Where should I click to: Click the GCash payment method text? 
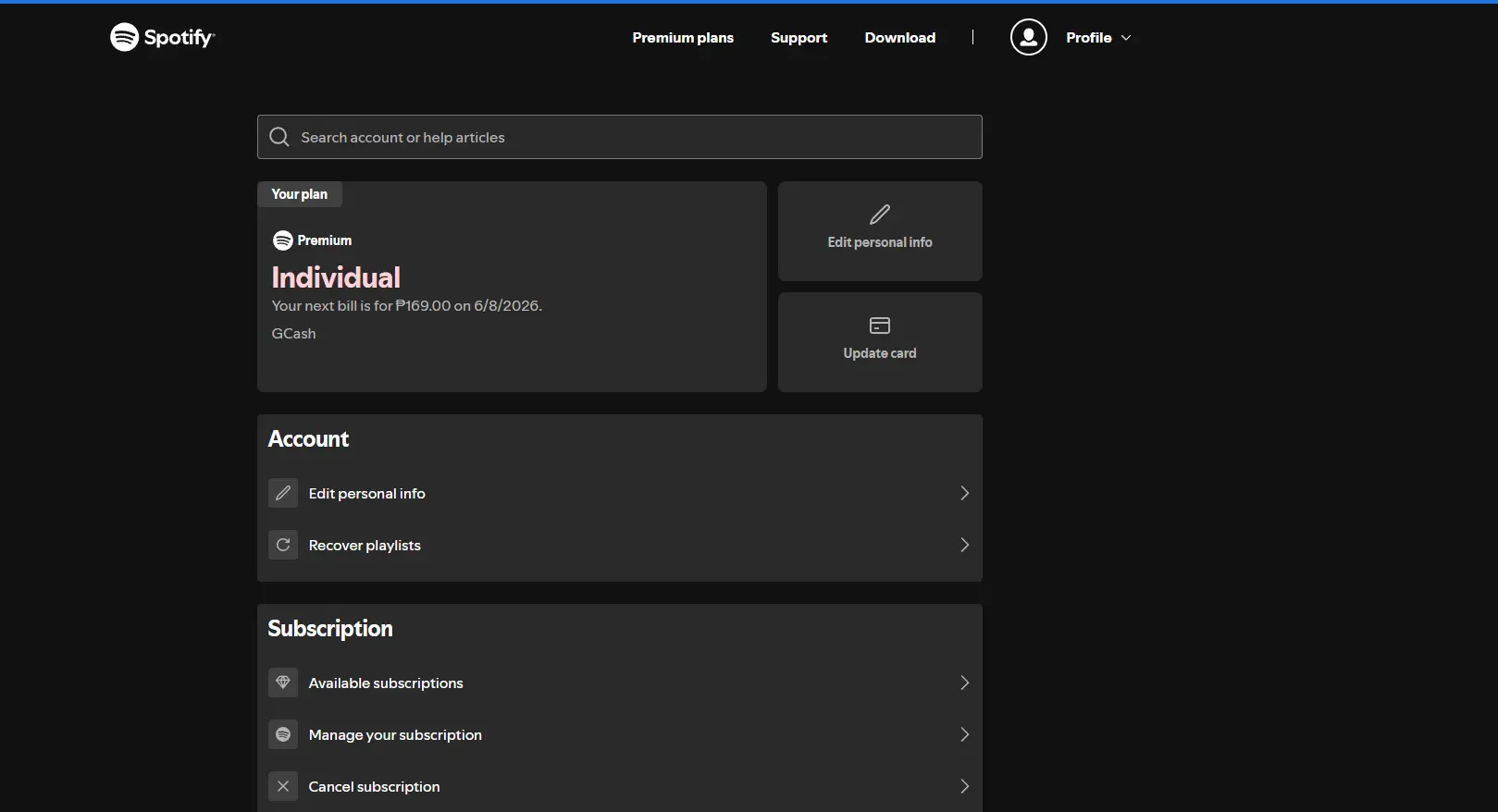(293, 334)
